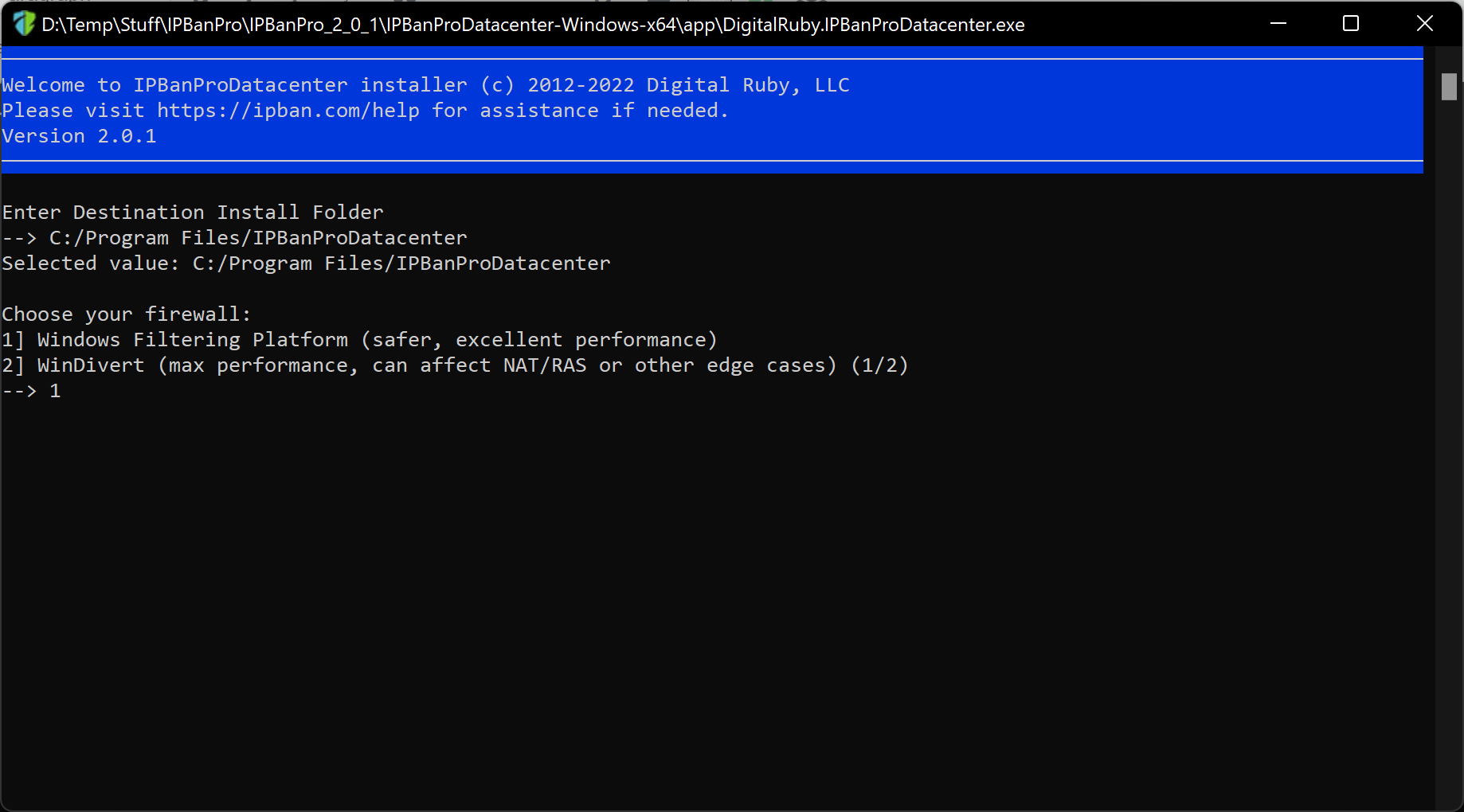1464x812 pixels.
Task: Click the destination folder input line
Action: (x=234, y=238)
